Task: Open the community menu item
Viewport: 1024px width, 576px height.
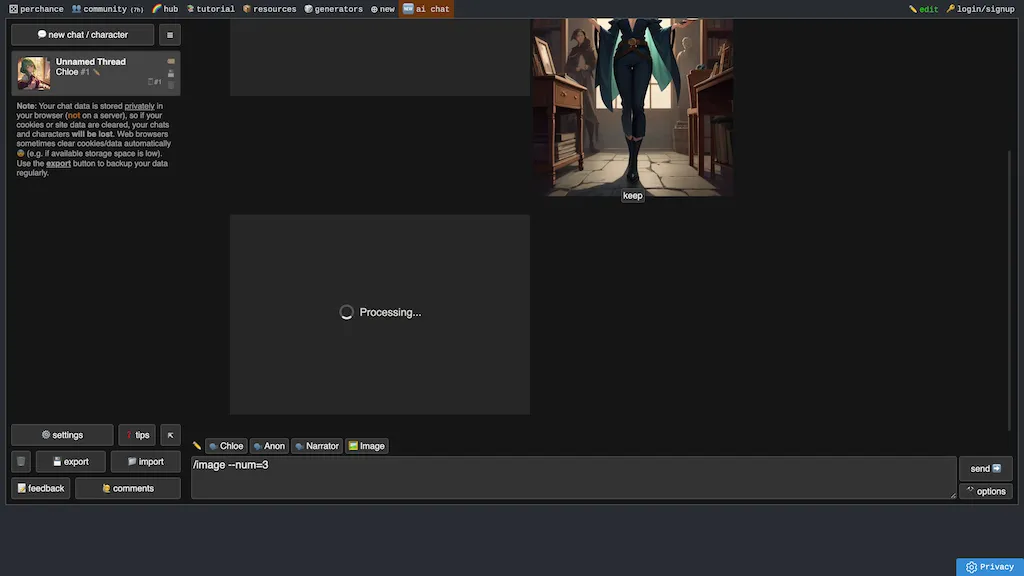Action: click(107, 9)
